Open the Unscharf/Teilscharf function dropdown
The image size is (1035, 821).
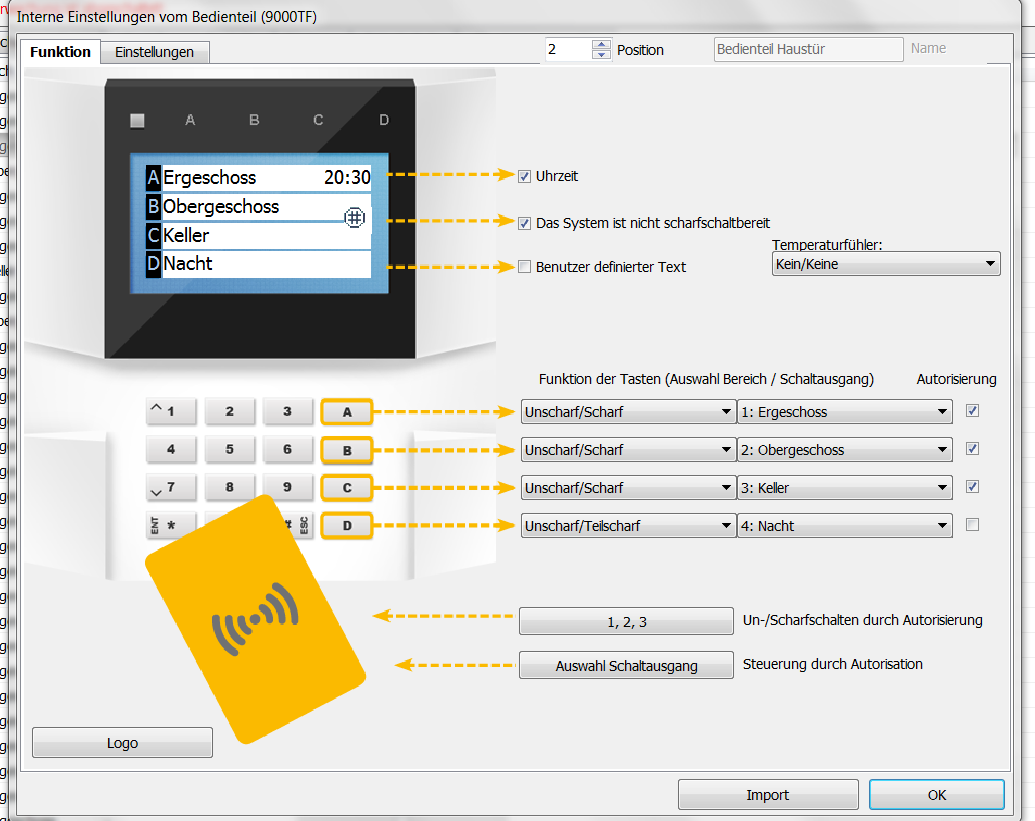point(628,526)
